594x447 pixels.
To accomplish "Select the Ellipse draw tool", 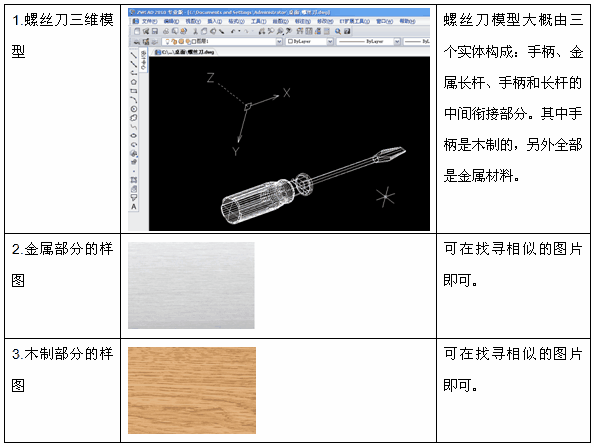I will tap(134, 136).
